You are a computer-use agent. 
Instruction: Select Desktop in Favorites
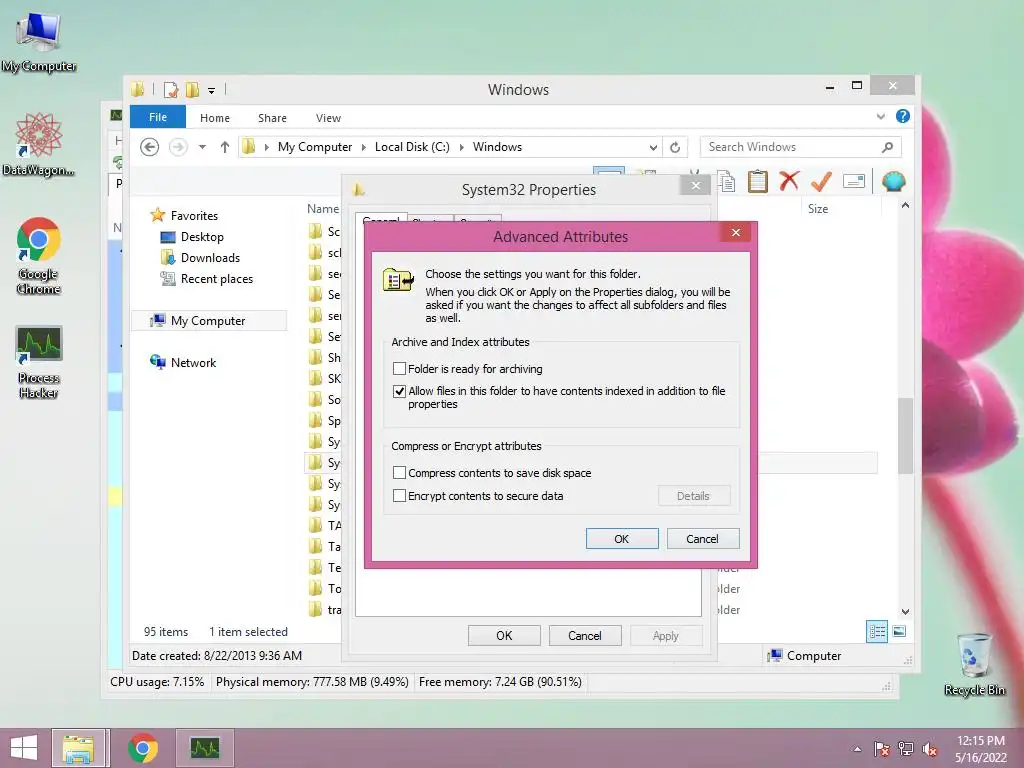(x=202, y=237)
